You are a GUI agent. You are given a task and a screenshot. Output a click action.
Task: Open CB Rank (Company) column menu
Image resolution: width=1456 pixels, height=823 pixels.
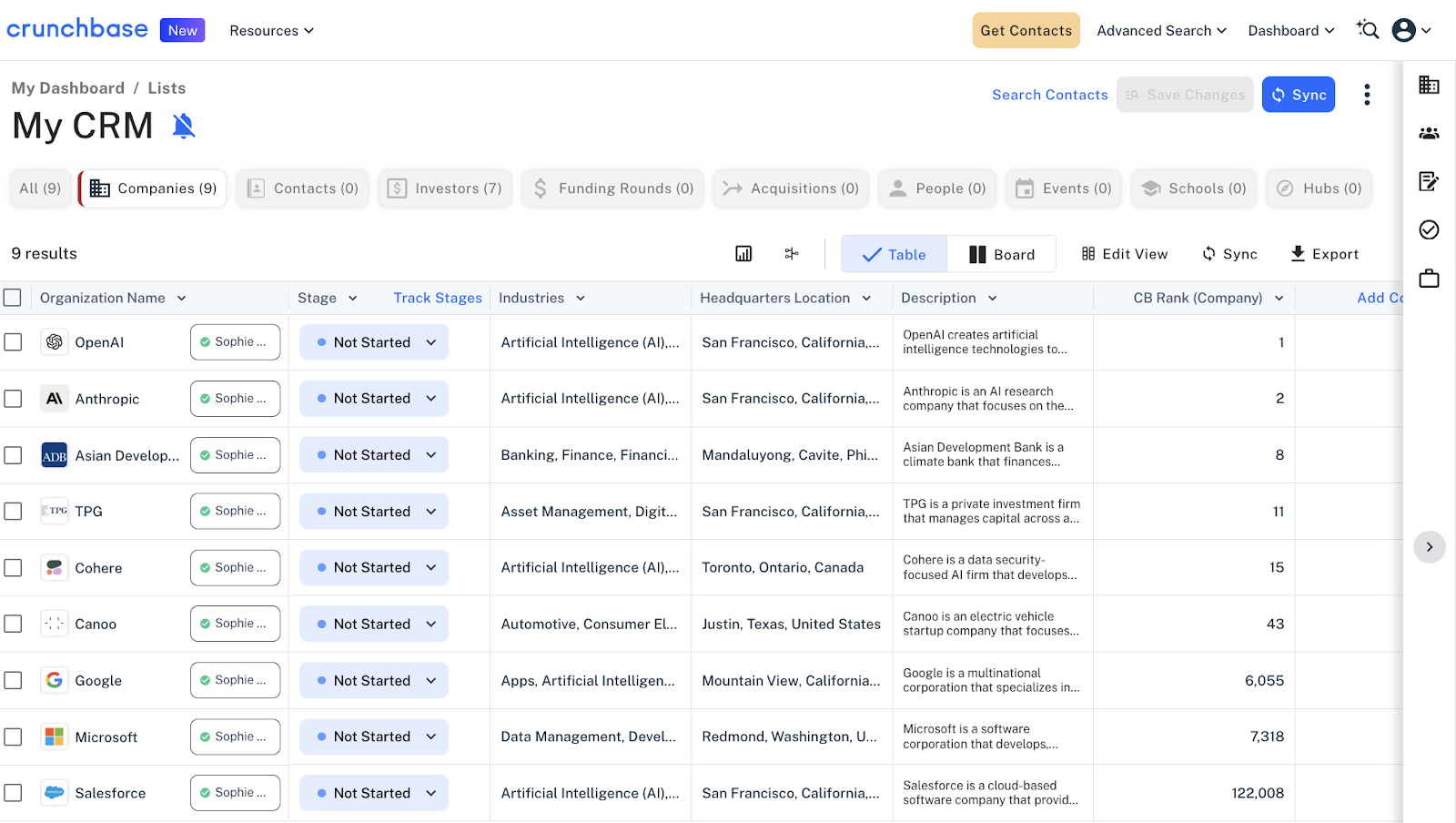coord(1279,298)
